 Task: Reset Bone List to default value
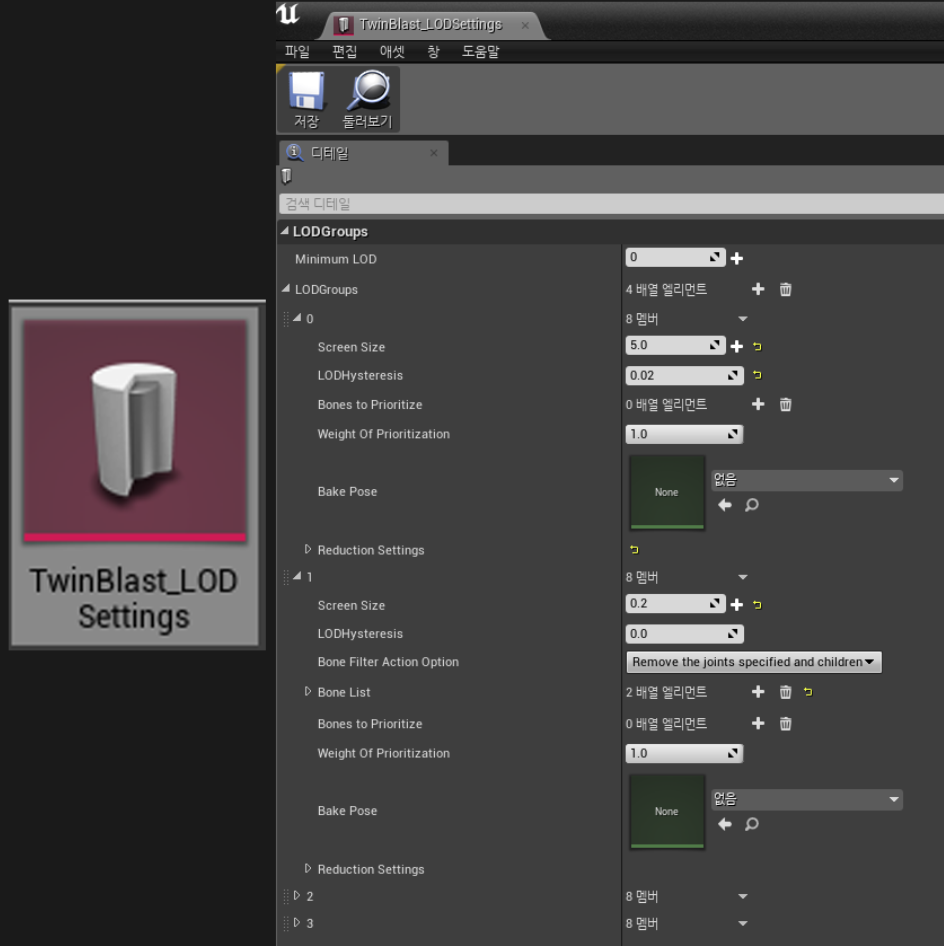pos(808,692)
